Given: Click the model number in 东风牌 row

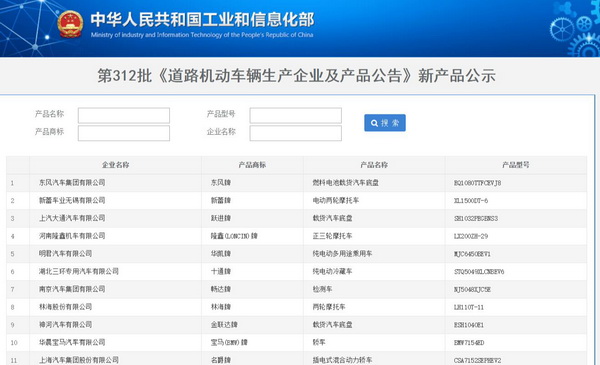Looking at the screenshot, I should pyautogui.click(x=478, y=183).
